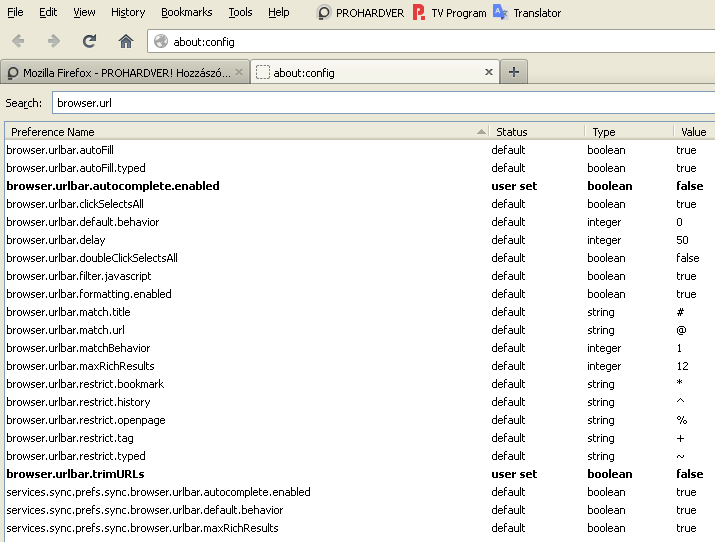Select browser.urlbar.restrict.tag preference
Image resolution: width=715 pixels, height=542 pixels.
pyautogui.click(x=359, y=438)
